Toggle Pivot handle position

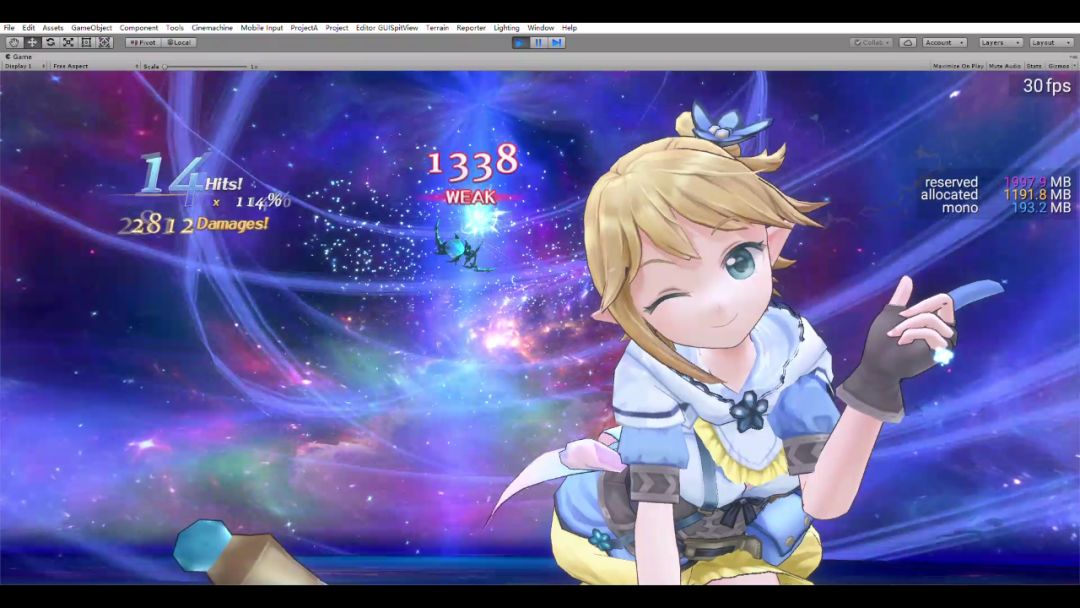point(143,43)
